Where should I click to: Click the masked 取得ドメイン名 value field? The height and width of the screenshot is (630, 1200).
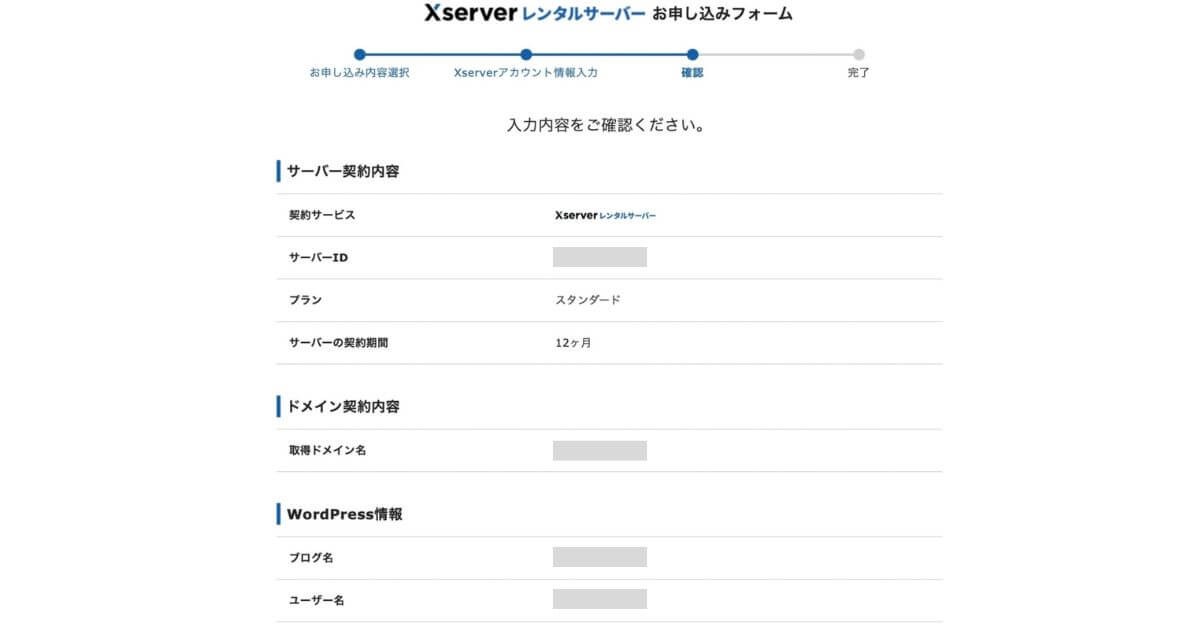click(600, 450)
